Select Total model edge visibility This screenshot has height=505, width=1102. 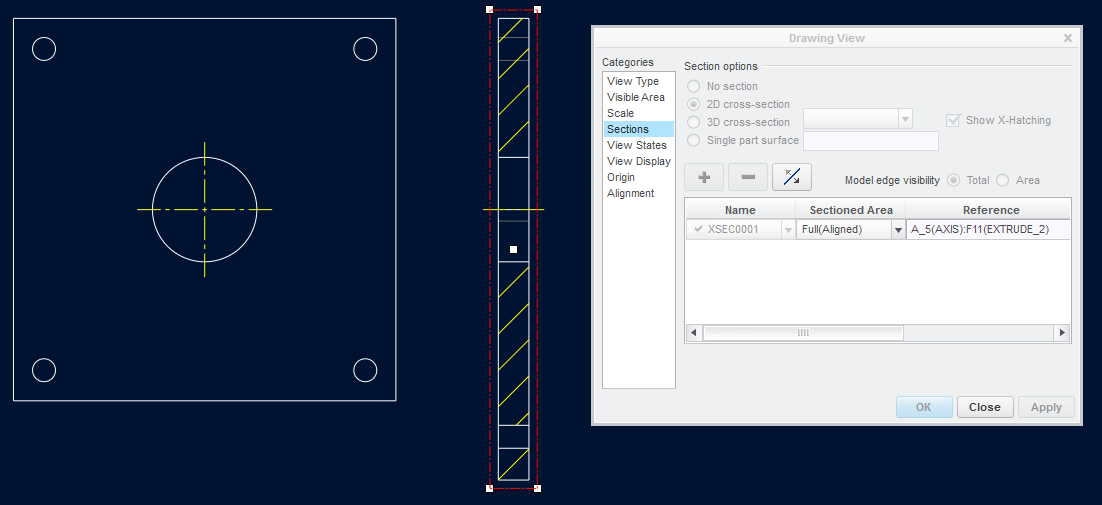[954, 180]
